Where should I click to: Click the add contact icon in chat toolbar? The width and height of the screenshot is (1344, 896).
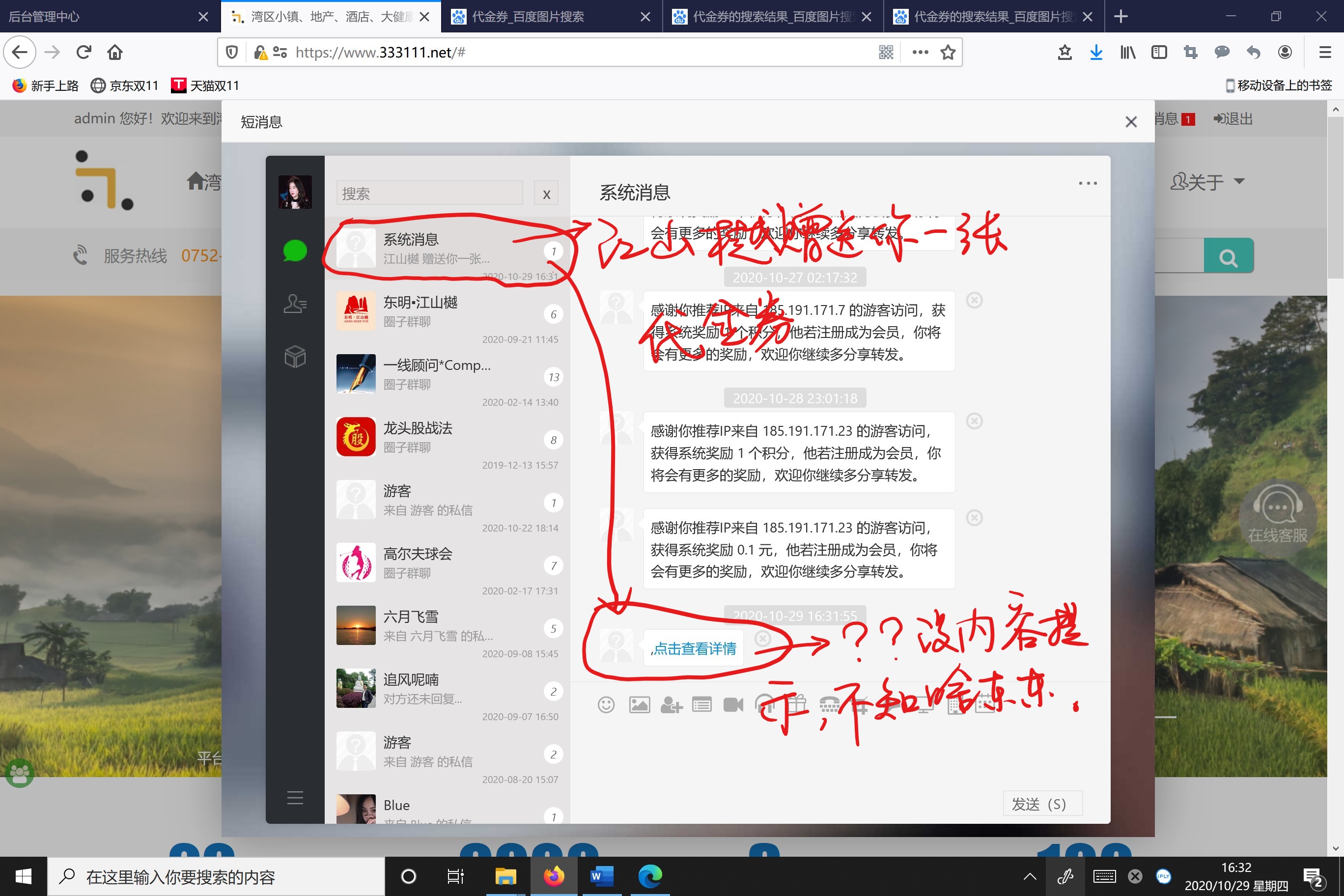point(671,704)
